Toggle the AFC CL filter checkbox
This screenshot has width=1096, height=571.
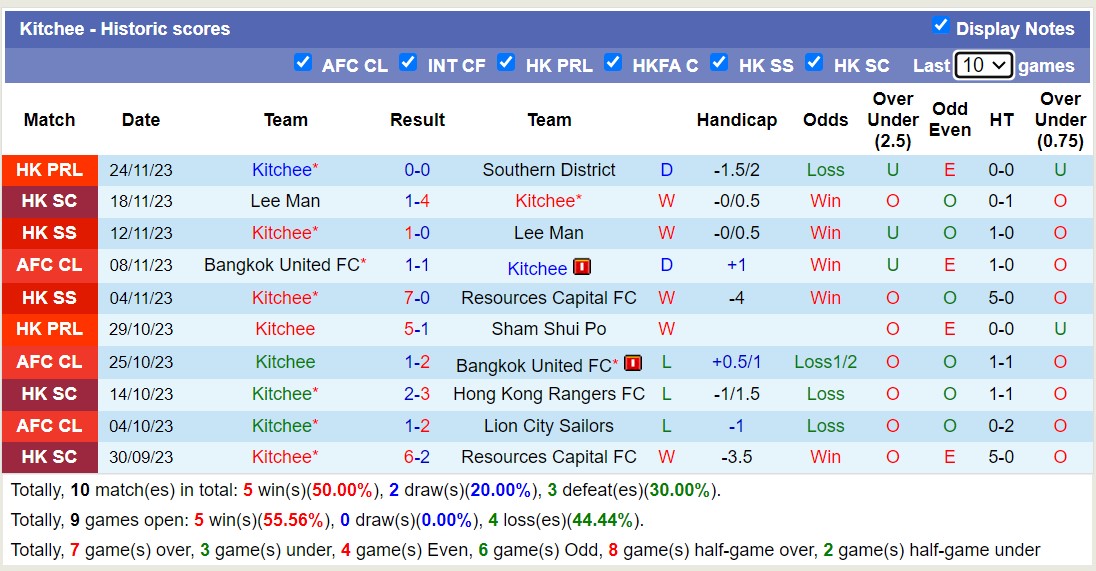[x=303, y=63]
